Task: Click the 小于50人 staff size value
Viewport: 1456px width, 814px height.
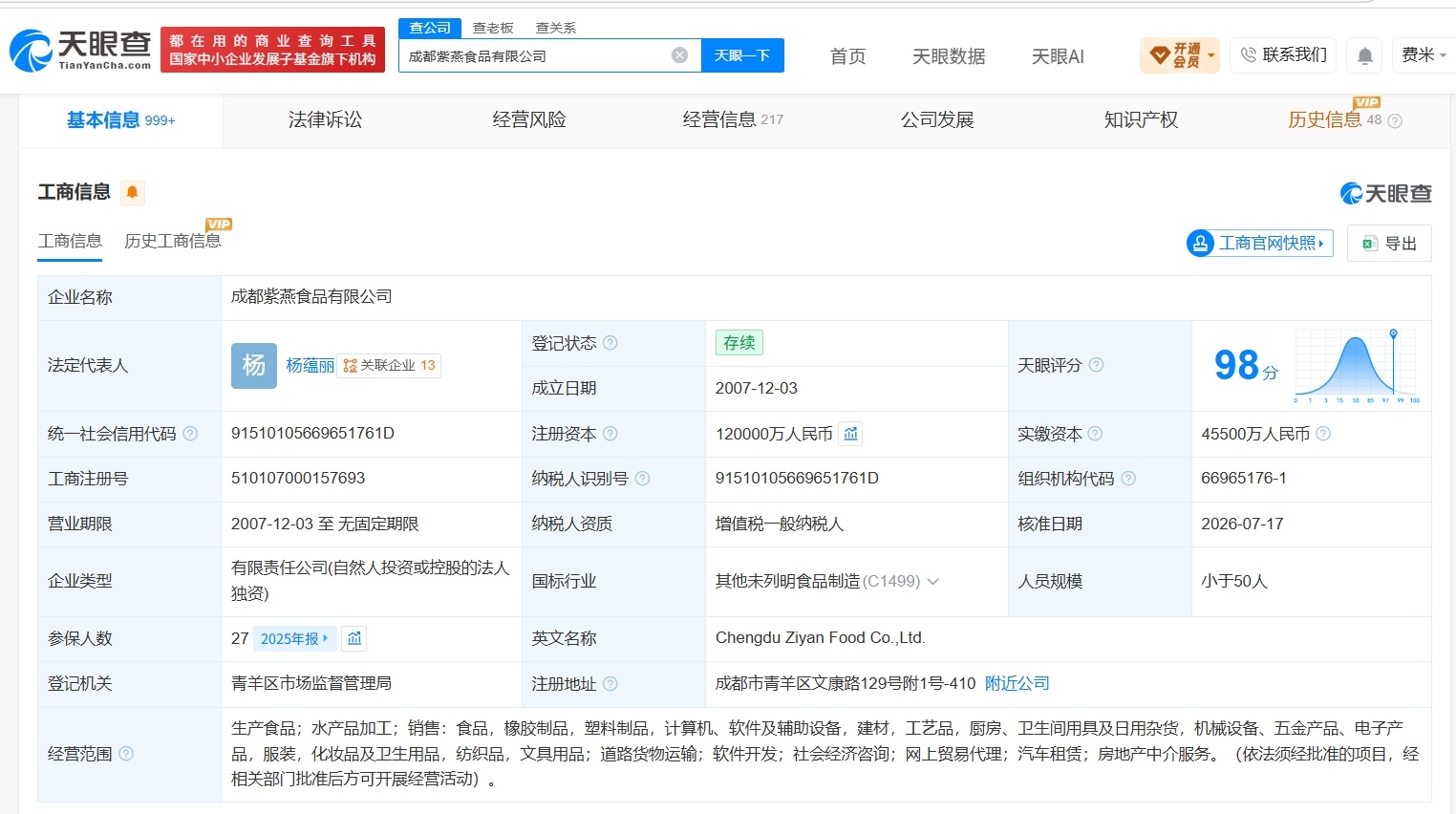Action: 1234,581
